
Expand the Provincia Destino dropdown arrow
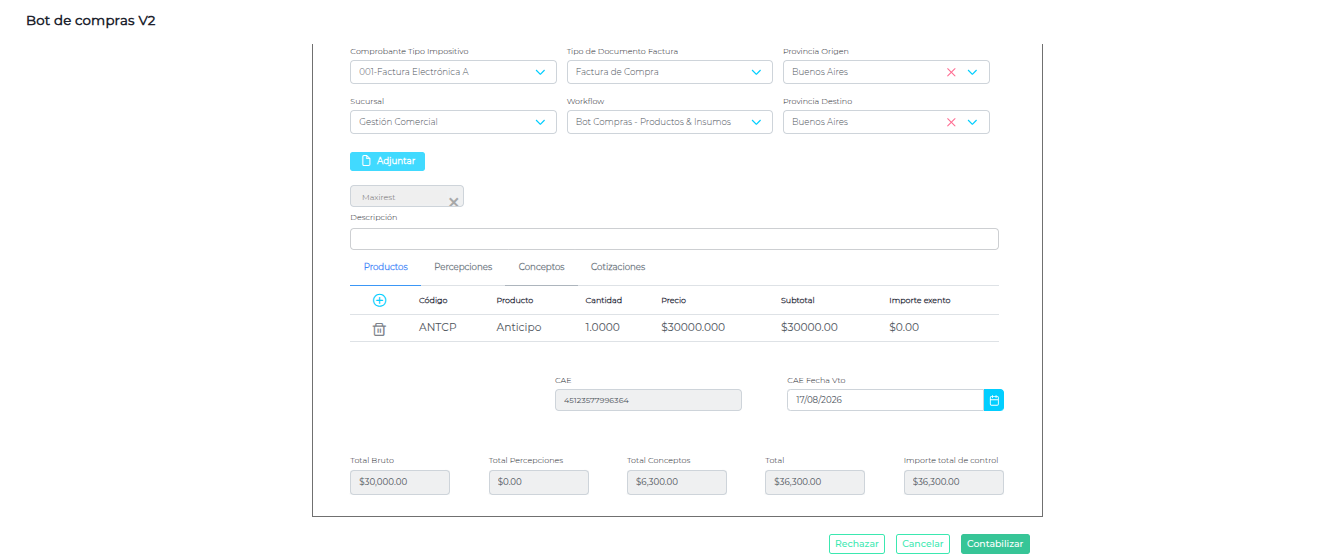[x=972, y=122]
